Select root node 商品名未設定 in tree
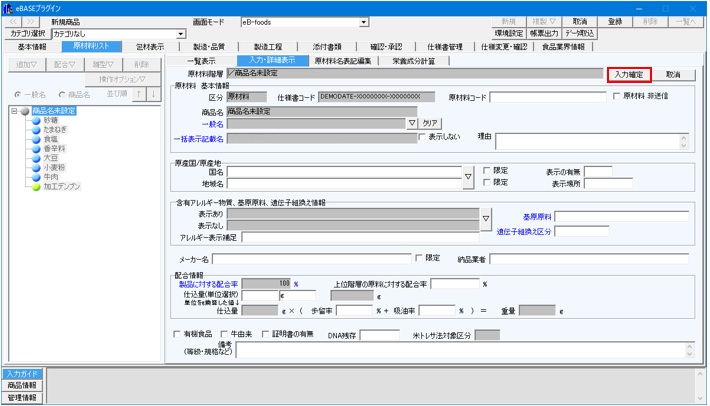 click(54, 111)
